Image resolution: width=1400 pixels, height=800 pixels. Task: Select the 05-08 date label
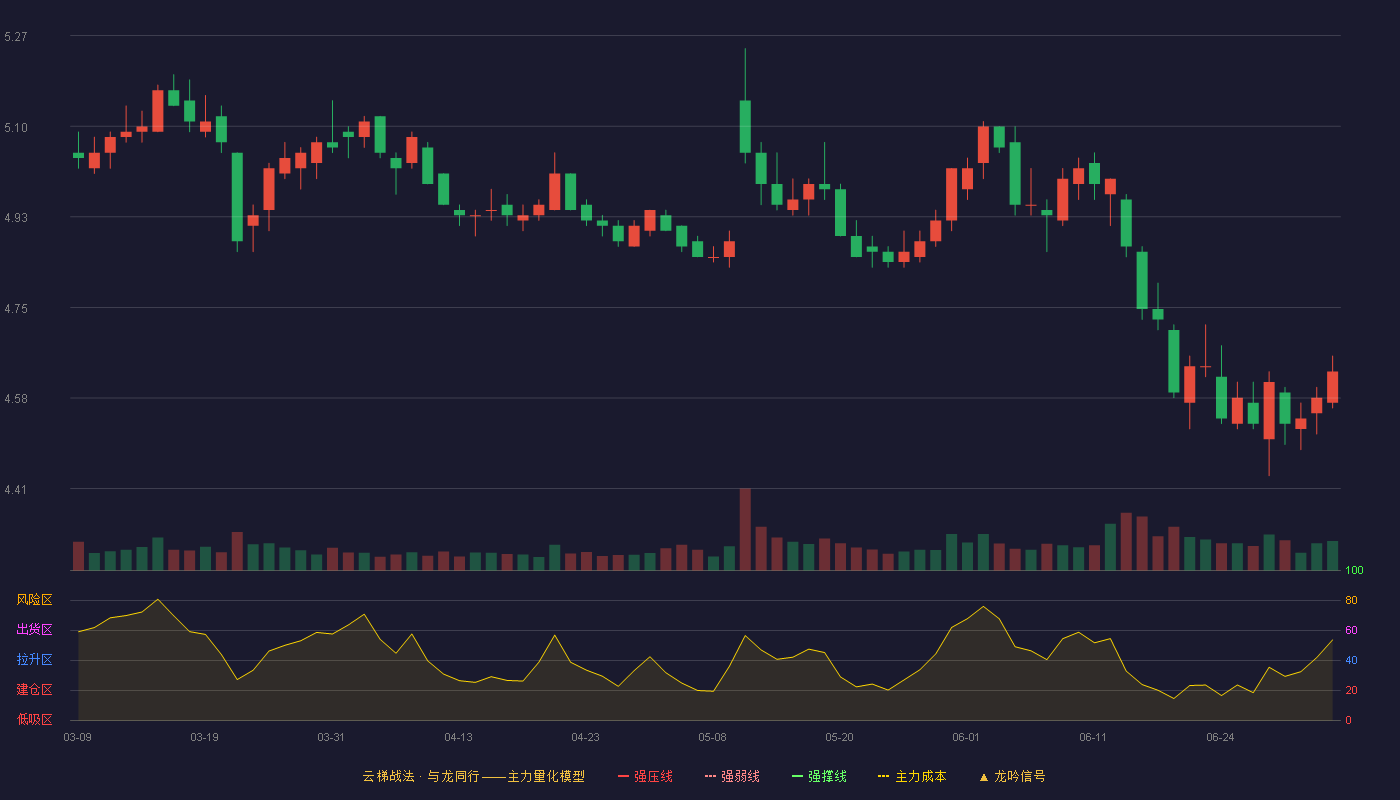pyautogui.click(x=713, y=737)
